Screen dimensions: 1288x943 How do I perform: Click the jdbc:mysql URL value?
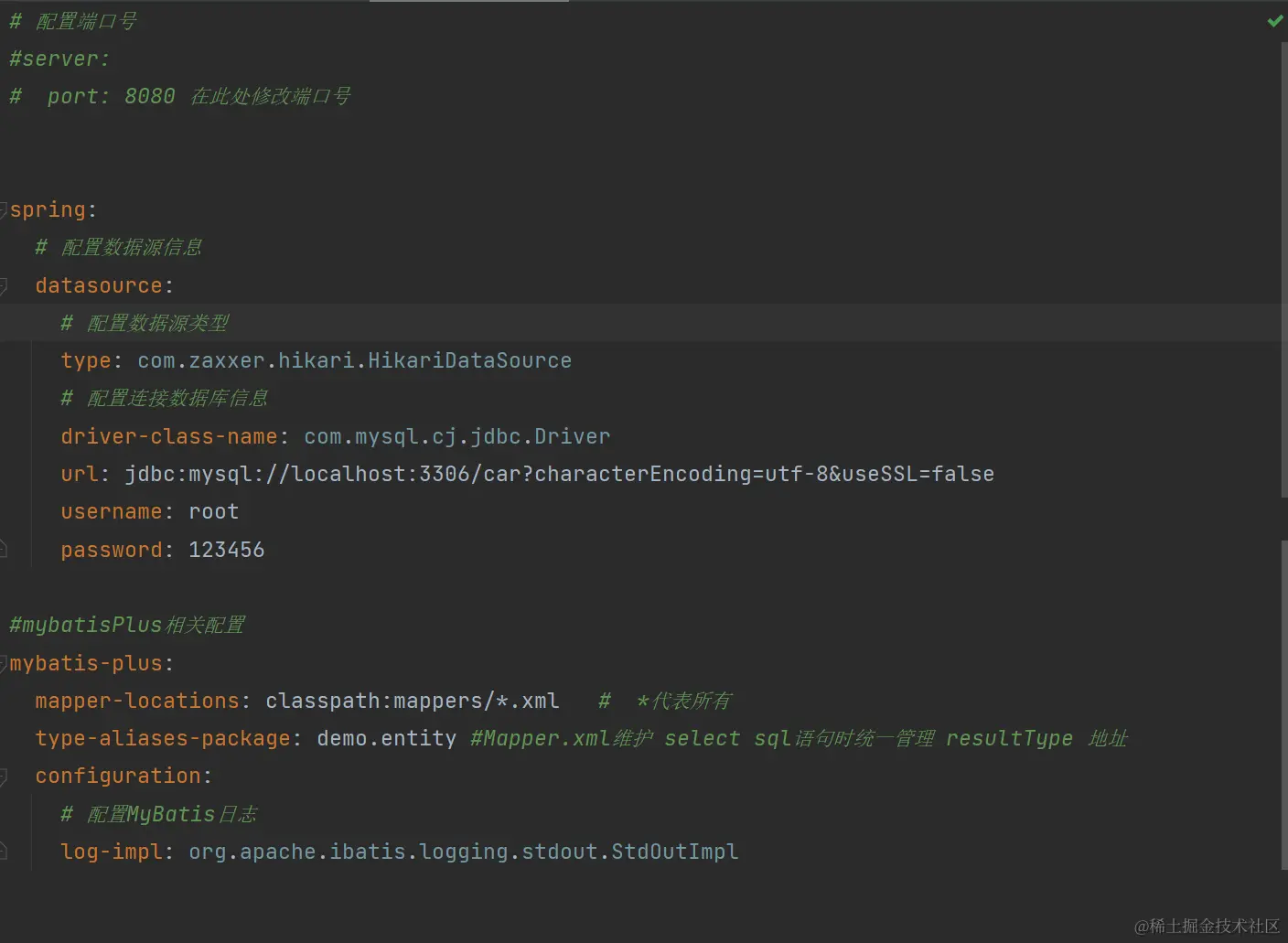[x=559, y=474]
